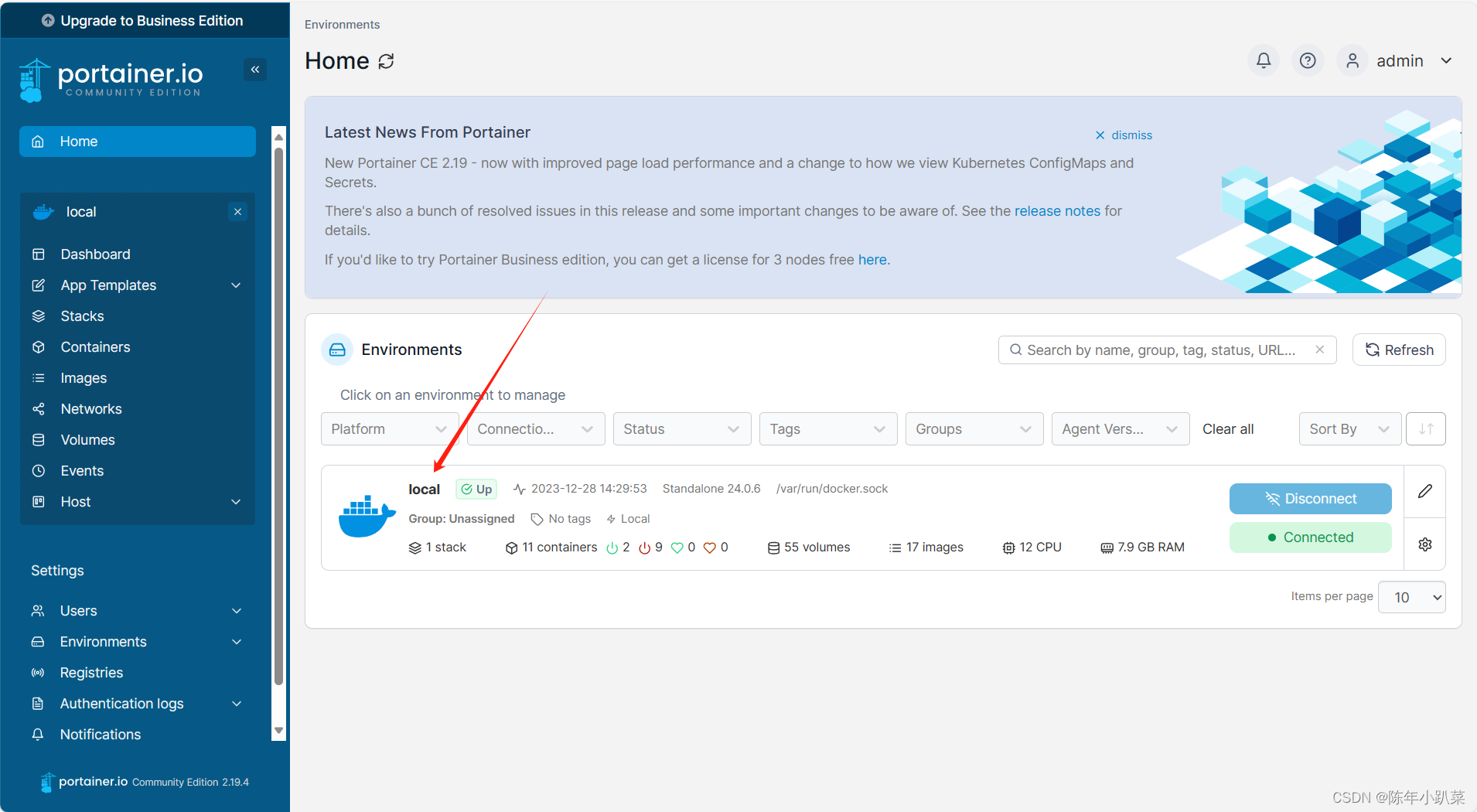1477x812 pixels.
Task: Click the Home page refresh icon
Action: (x=387, y=61)
